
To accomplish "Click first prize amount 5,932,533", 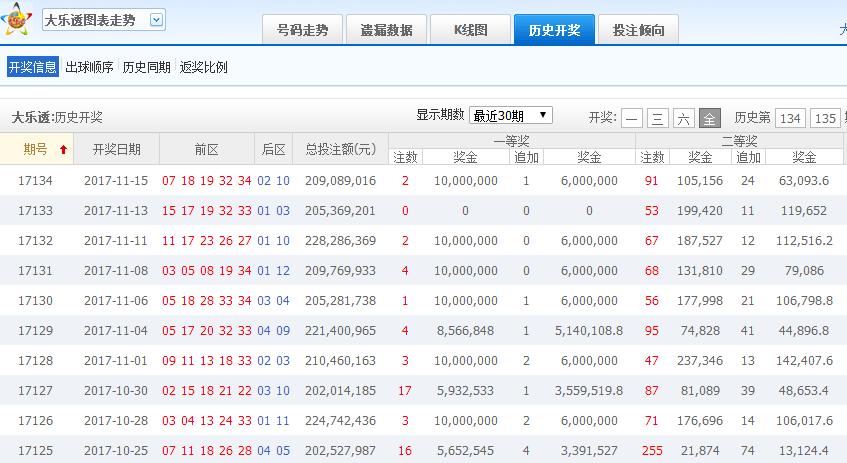I will point(466,391).
